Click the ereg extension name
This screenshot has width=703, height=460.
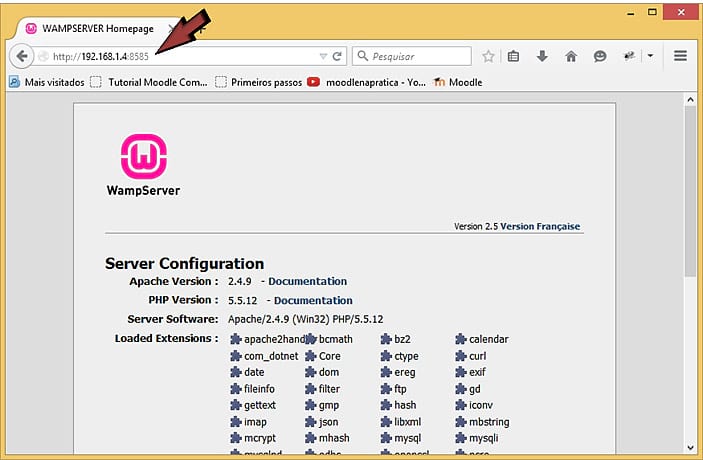pos(404,373)
